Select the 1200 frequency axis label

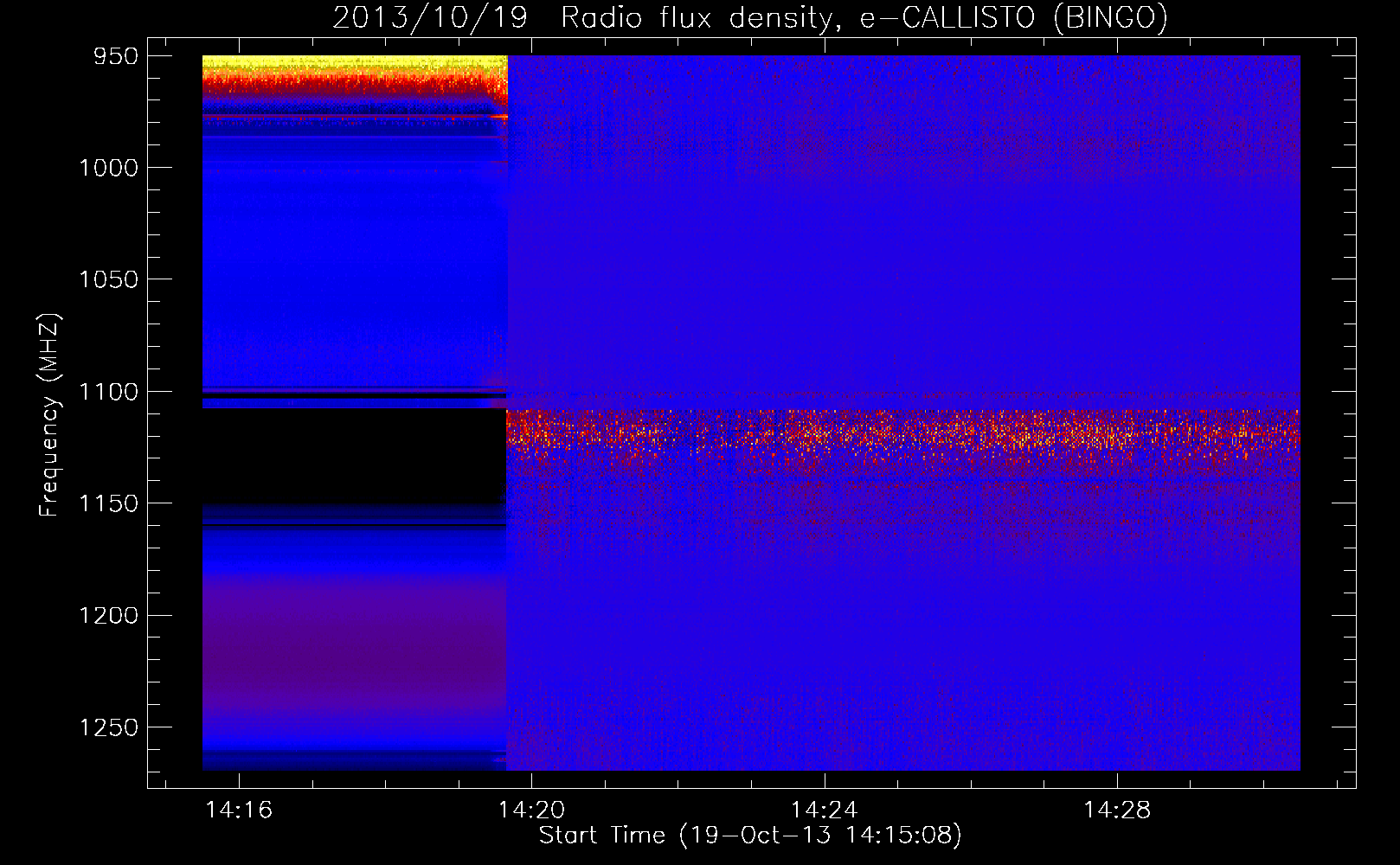click(x=108, y=615)
